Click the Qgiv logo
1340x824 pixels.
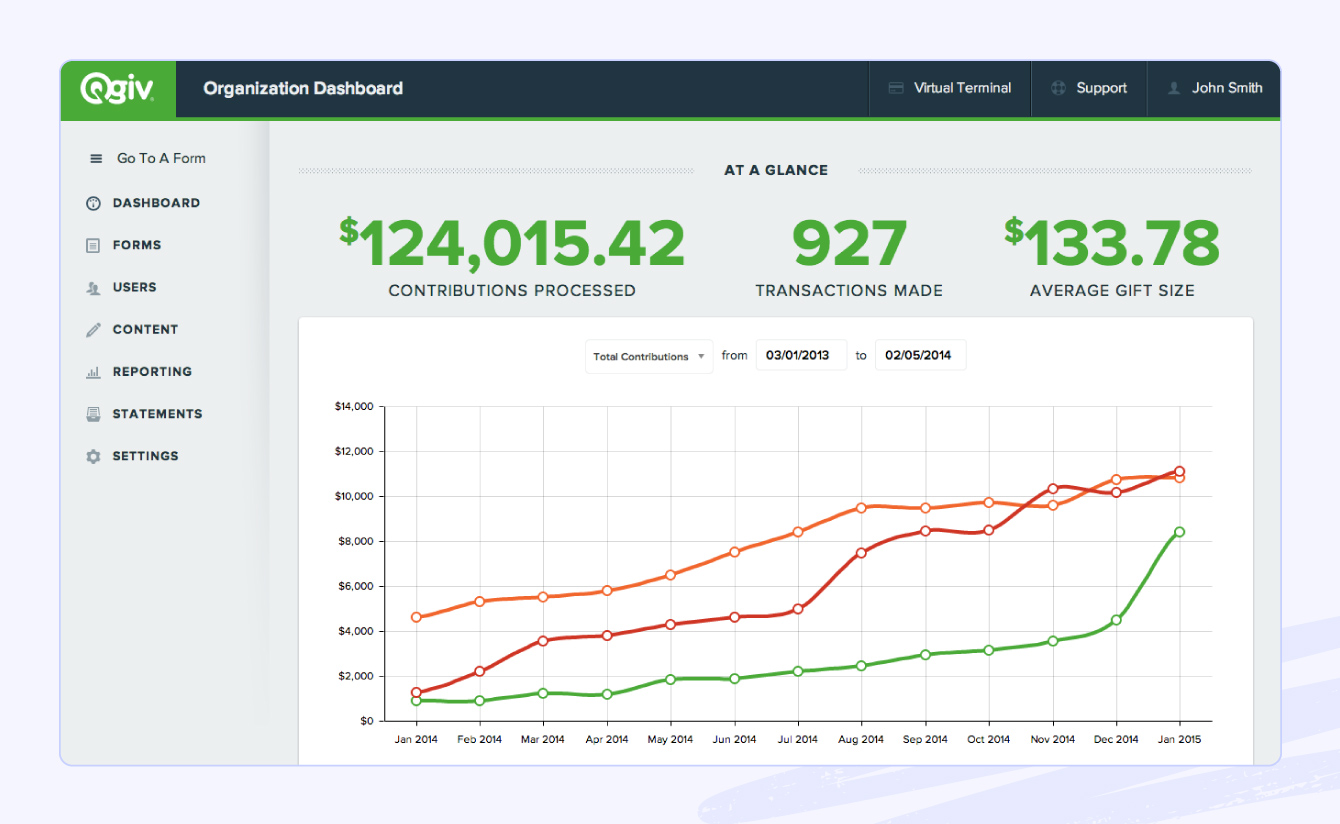(x=117, y=89)
